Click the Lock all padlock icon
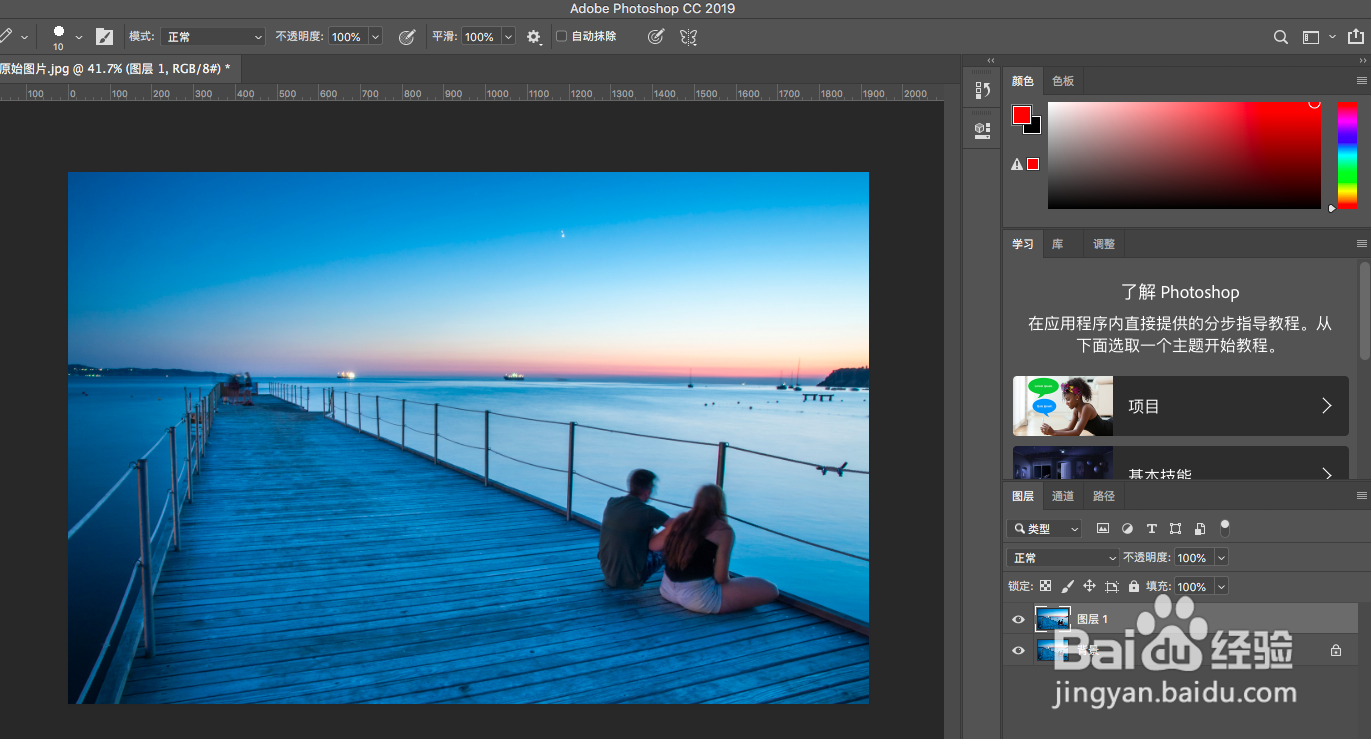 [1133, 586]
